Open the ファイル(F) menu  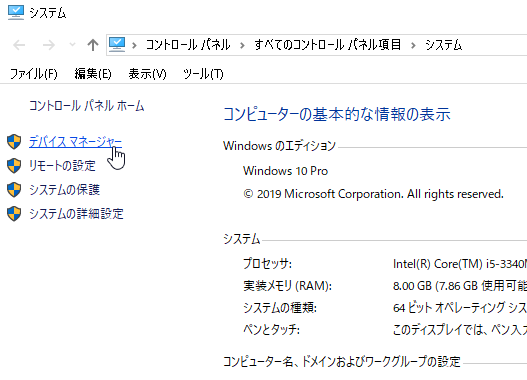34,74
